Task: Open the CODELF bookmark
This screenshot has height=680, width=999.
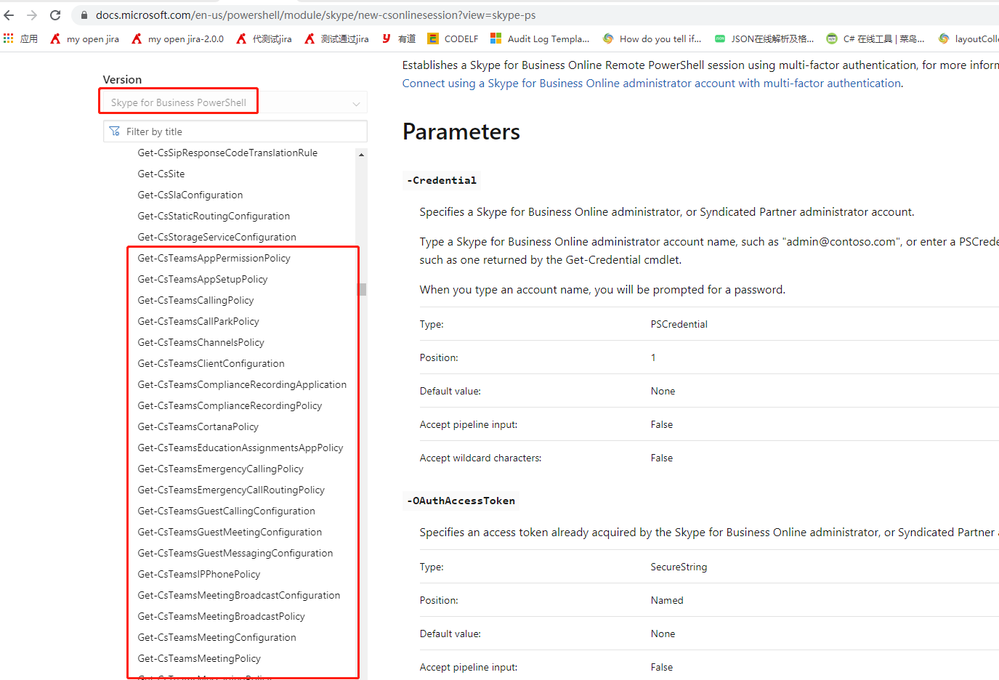Action: click(x=453, y=39)
